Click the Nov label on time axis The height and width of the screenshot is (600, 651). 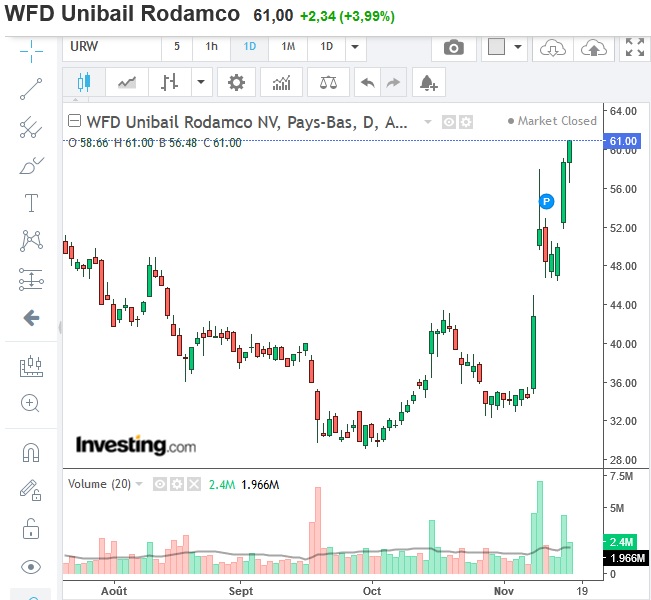click(x=504, y=591)
